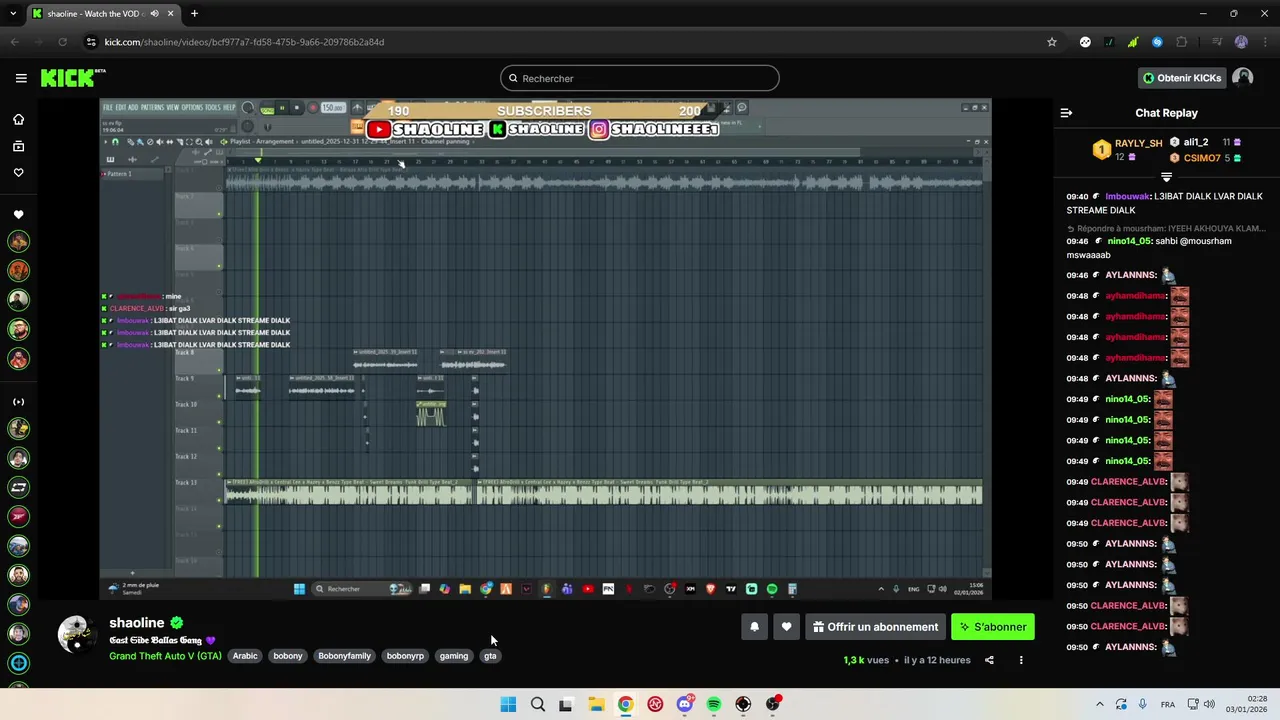The height and width of the screenshot is (720, 1280).
Task: Click the S'abonner button
Action: 993,627
